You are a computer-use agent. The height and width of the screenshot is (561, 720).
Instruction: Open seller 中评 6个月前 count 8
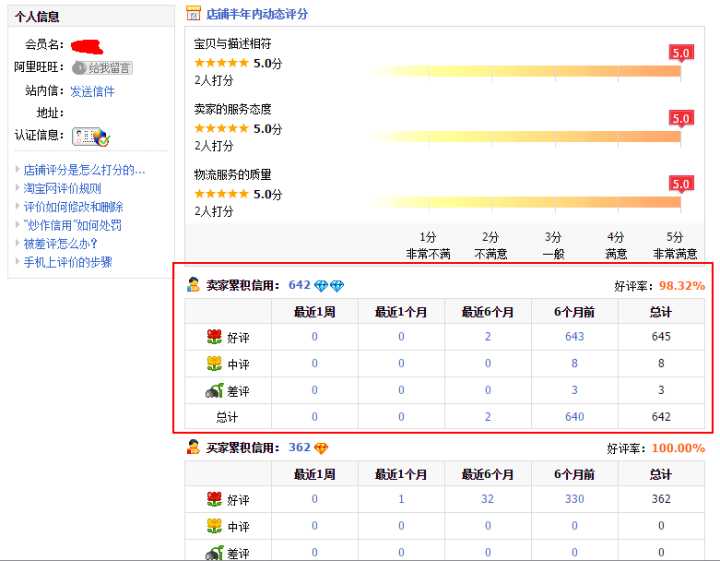pos(574,363)
